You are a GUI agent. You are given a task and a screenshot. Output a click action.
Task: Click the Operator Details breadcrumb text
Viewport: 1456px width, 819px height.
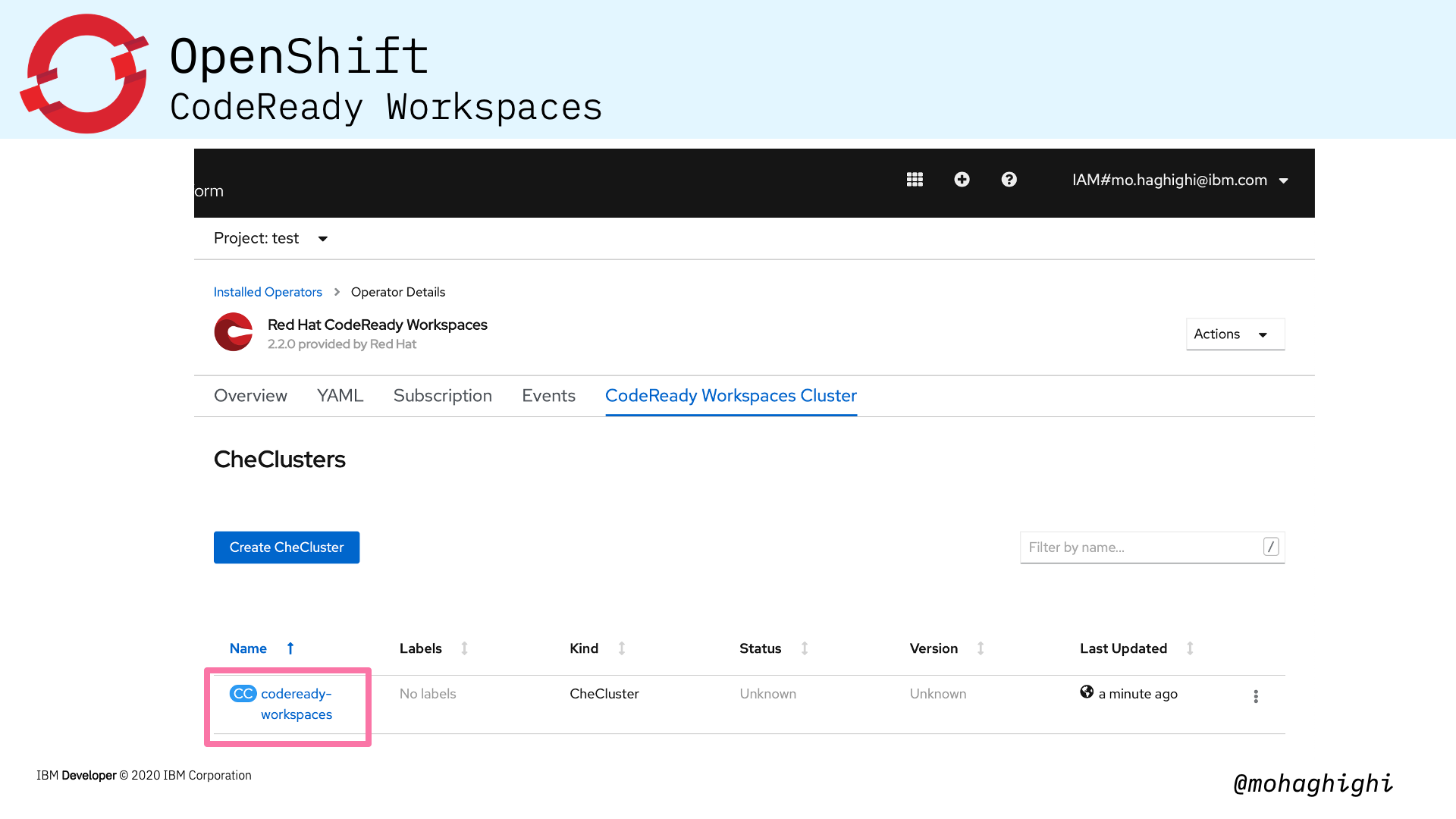coord(398,292)
